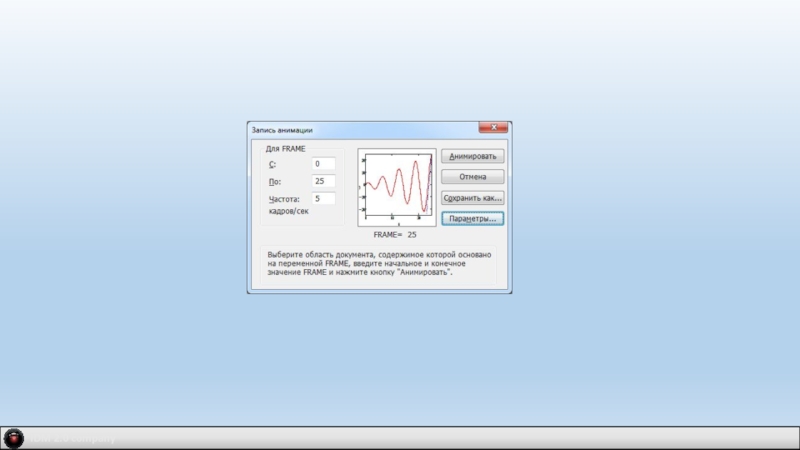Close the Запись анимации dialog

coord(493,127)
